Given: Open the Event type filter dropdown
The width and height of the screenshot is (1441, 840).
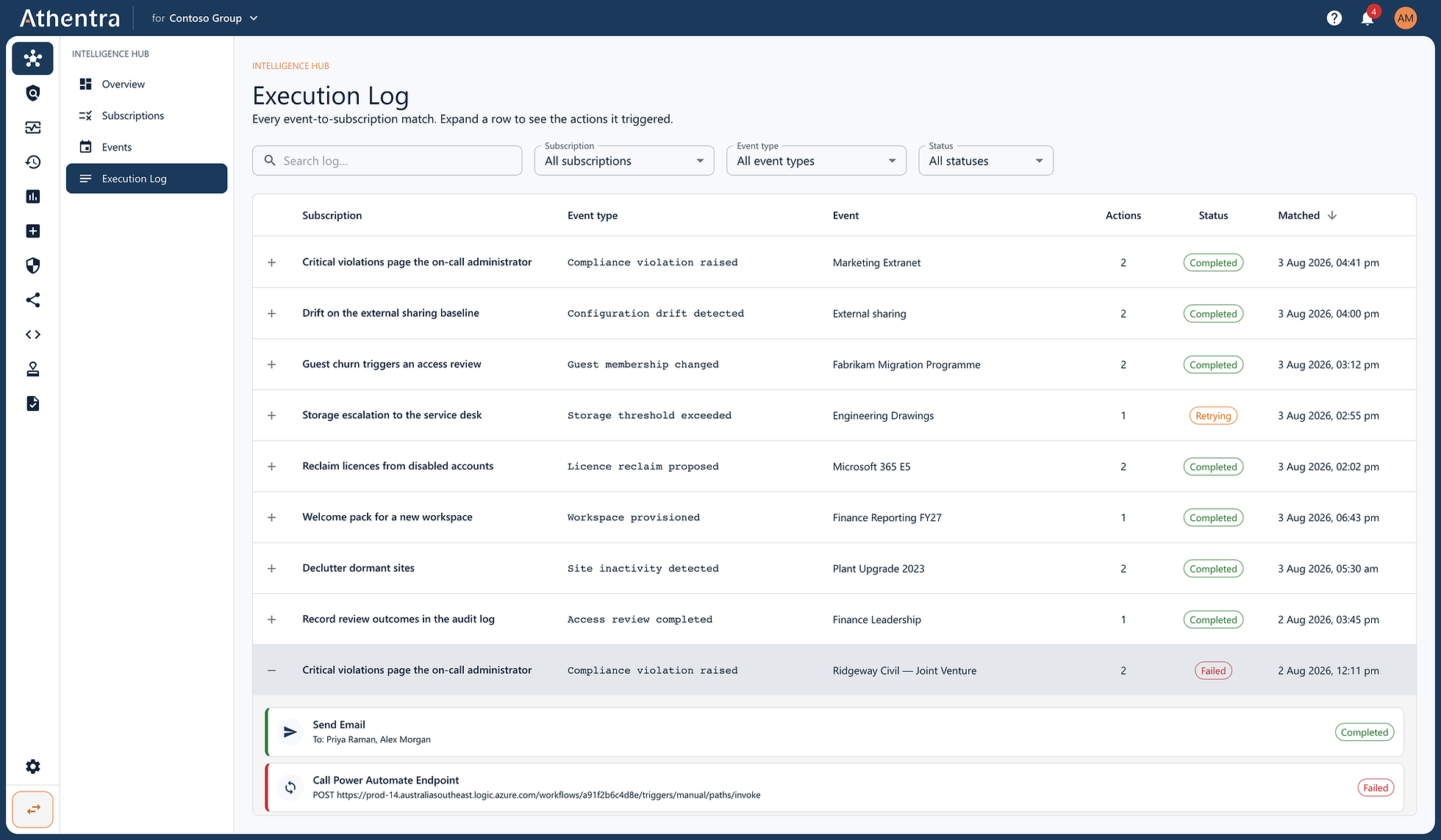Looking at the screenshot, I should coord(816,160).
